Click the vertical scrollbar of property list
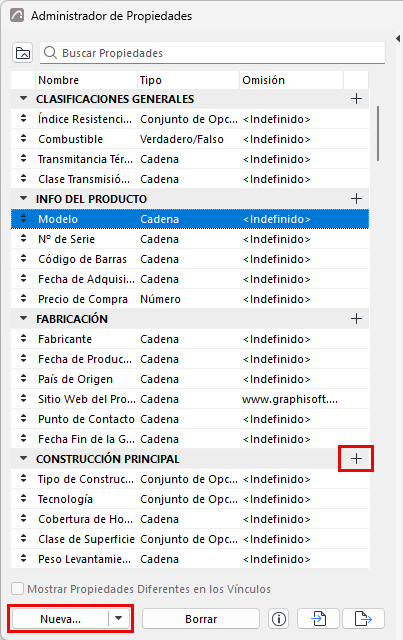 pos(378,133)
